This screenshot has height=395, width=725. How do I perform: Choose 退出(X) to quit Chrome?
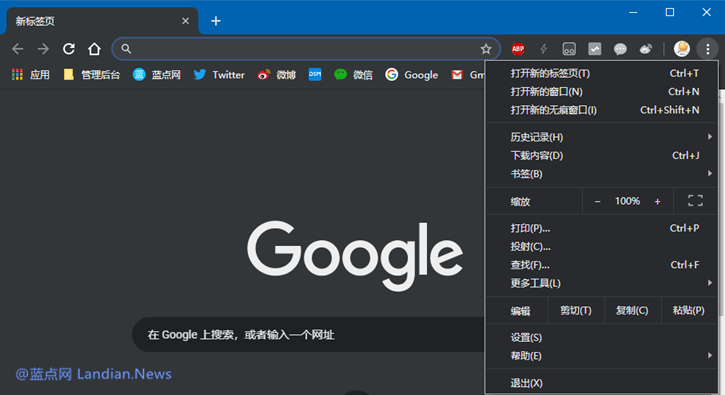602,383
